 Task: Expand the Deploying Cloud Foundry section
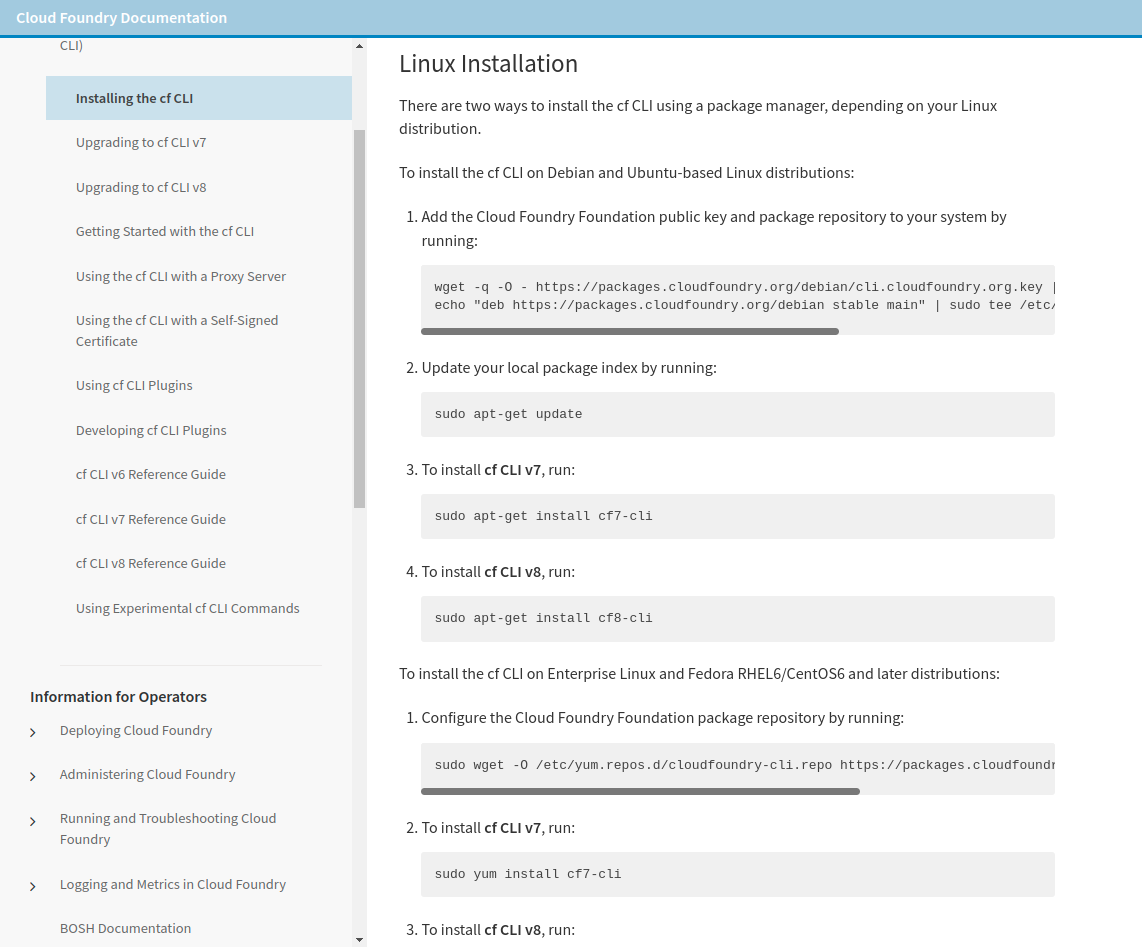tap(33, 732)
